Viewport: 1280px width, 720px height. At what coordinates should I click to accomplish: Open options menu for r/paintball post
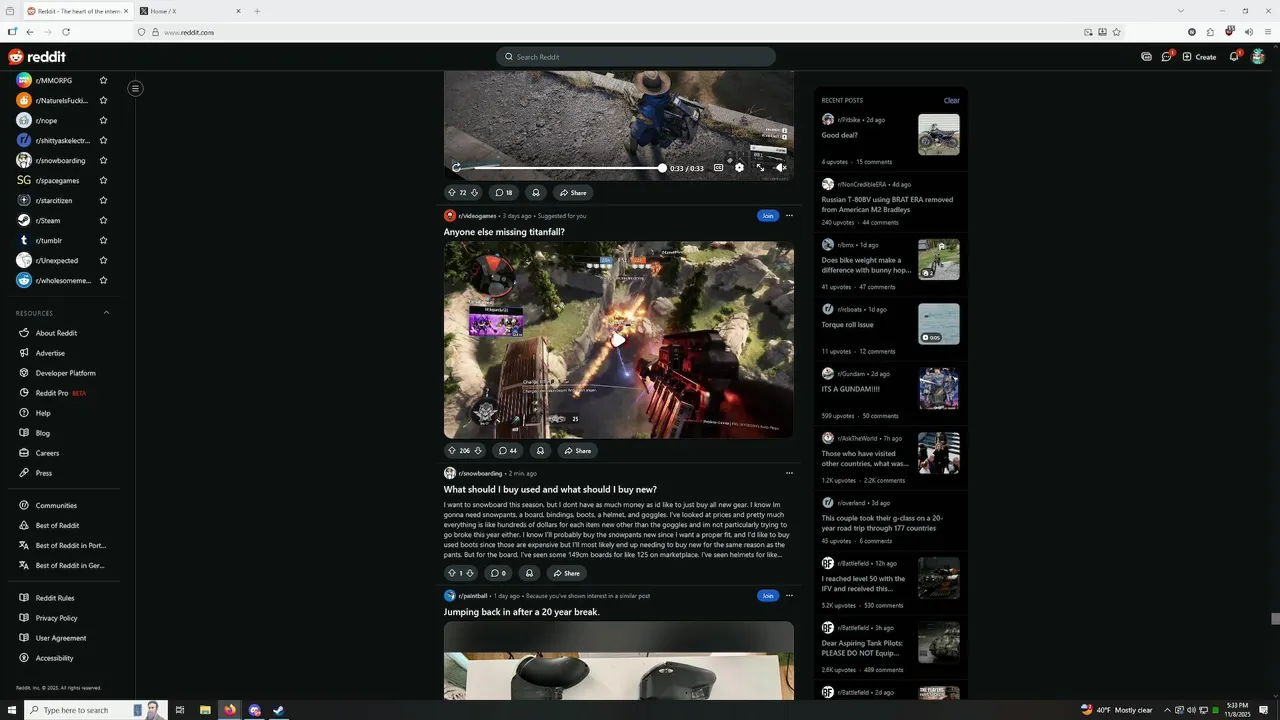pos(789,595)
